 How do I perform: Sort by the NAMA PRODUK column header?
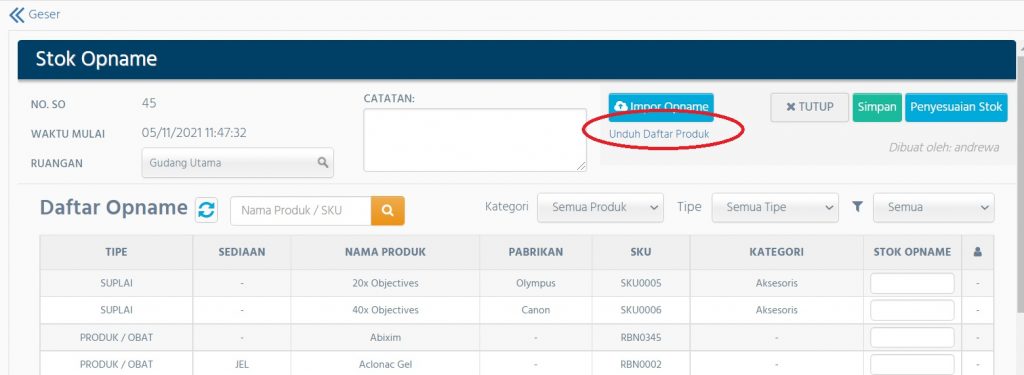click(x=385, y=252)
